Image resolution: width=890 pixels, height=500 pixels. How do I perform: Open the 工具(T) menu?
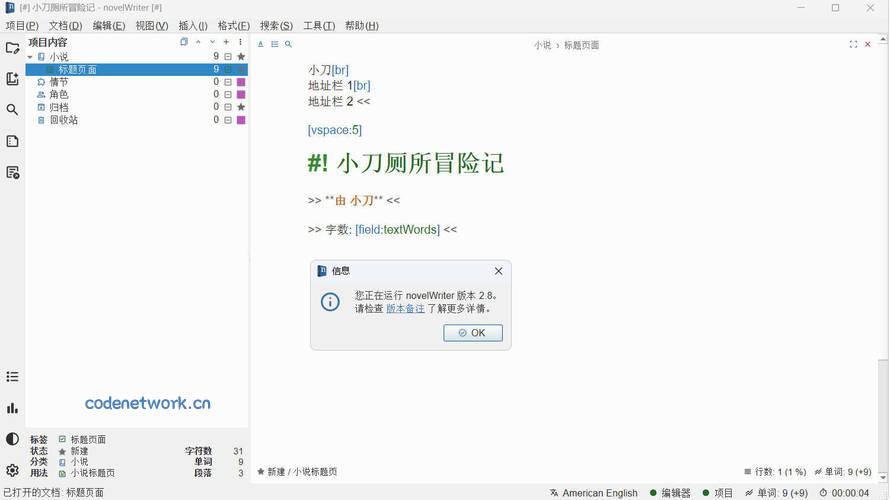pos(319,26)
